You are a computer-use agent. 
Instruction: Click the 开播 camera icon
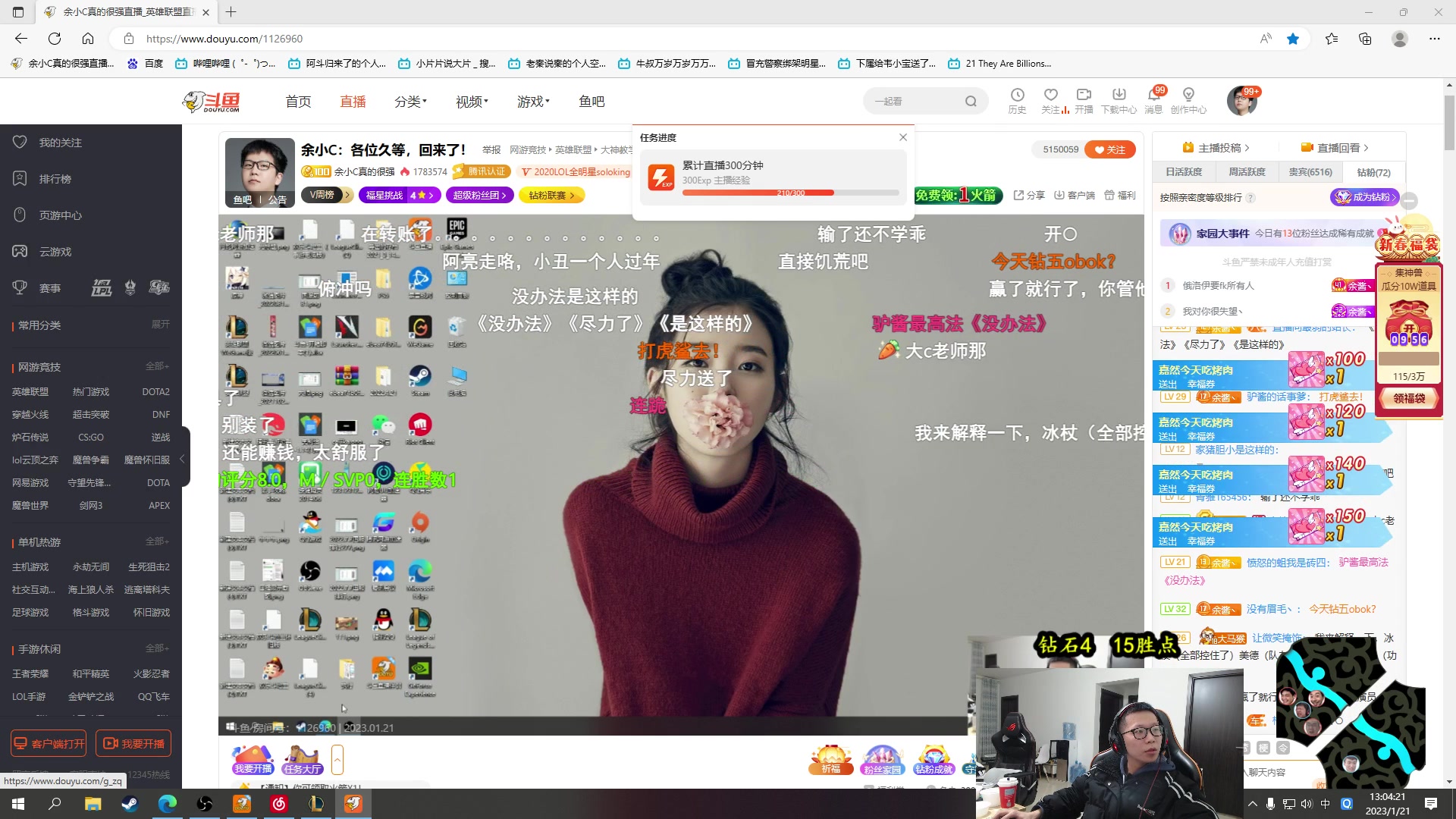tap(1084, 99)
